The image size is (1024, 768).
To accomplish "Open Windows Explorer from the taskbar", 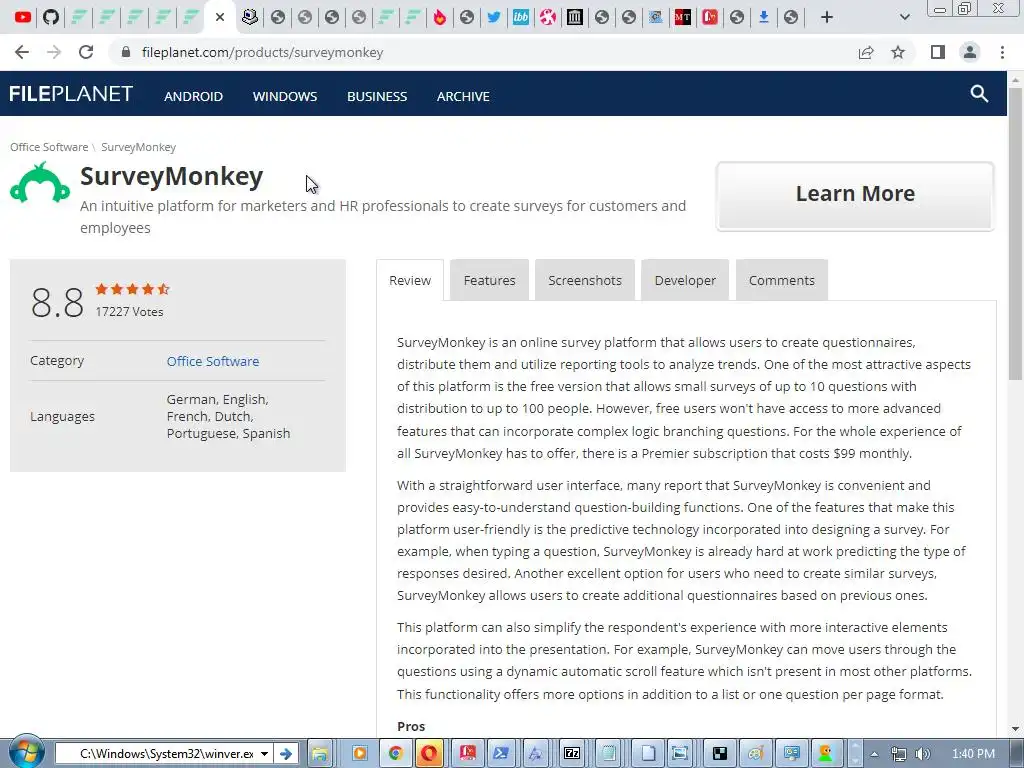I will 319,754.
